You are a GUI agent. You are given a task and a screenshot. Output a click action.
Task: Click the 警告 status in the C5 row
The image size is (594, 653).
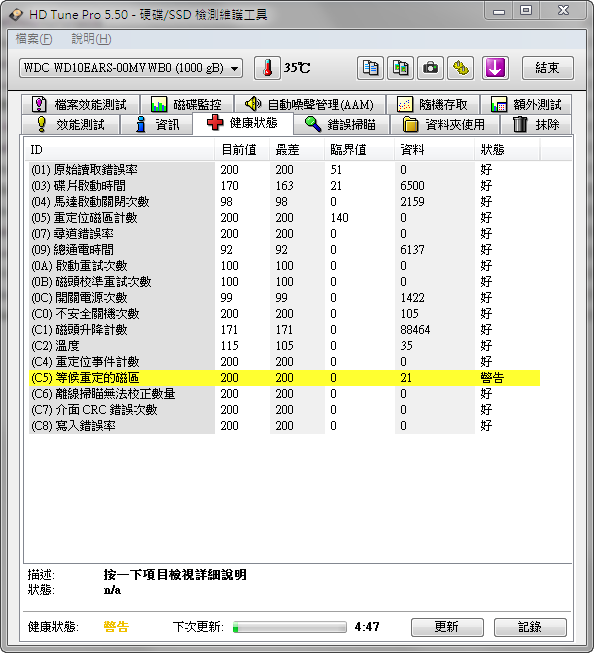(x=492, y=378)
